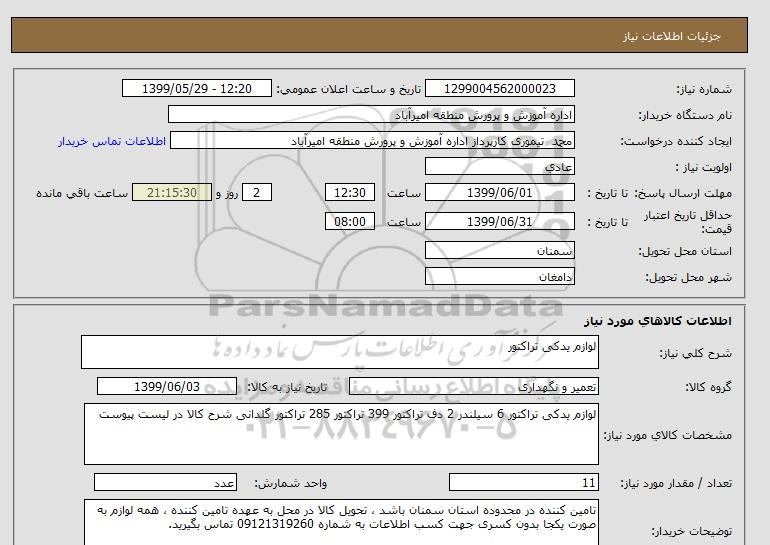The width and height of the screenshot is (770, 545).
Task: Click the price validity time 08:00
Action: pyautogui.click(x=350, y=221)
